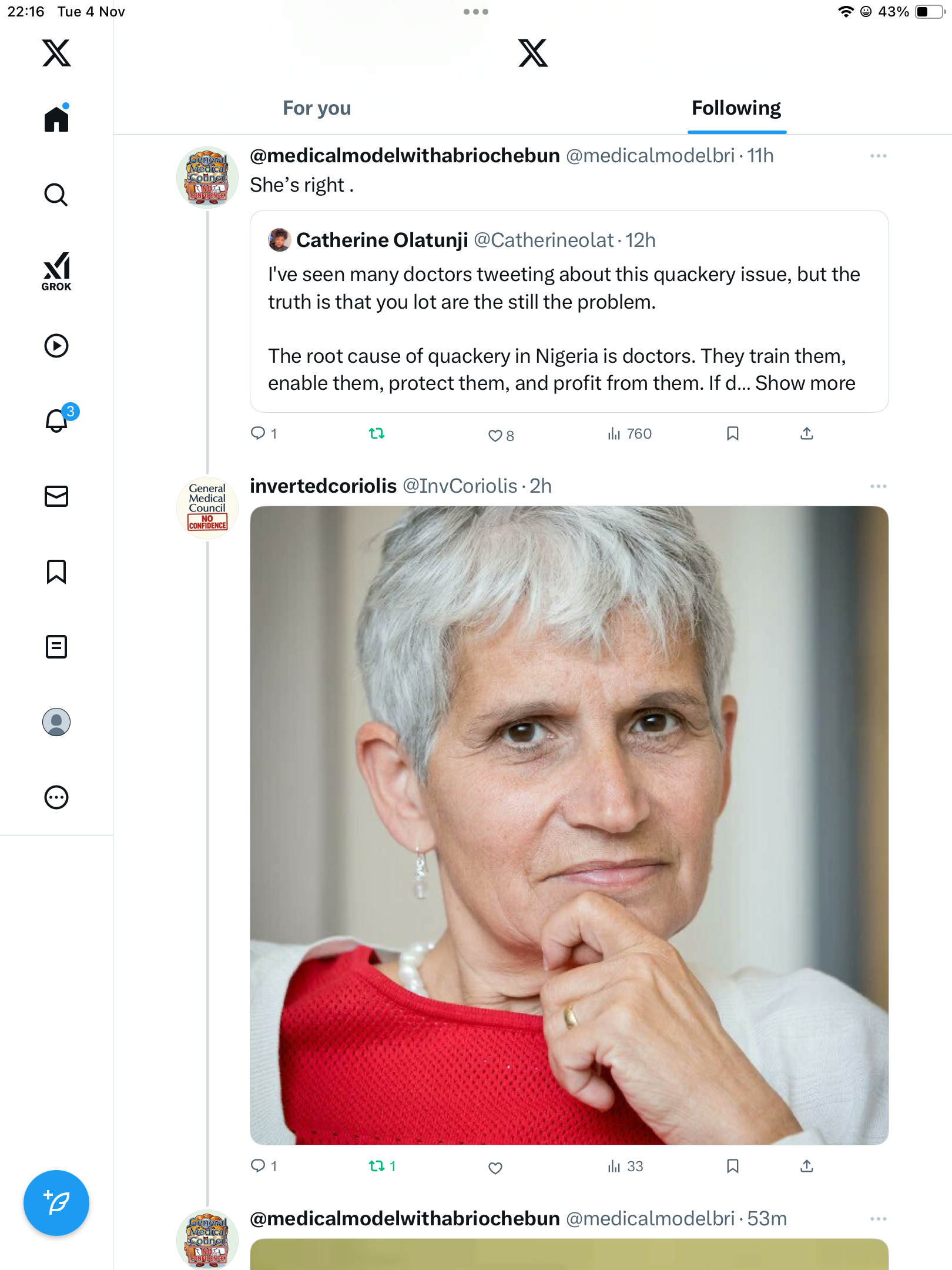Open the posted portrait photo

(569, 825)
